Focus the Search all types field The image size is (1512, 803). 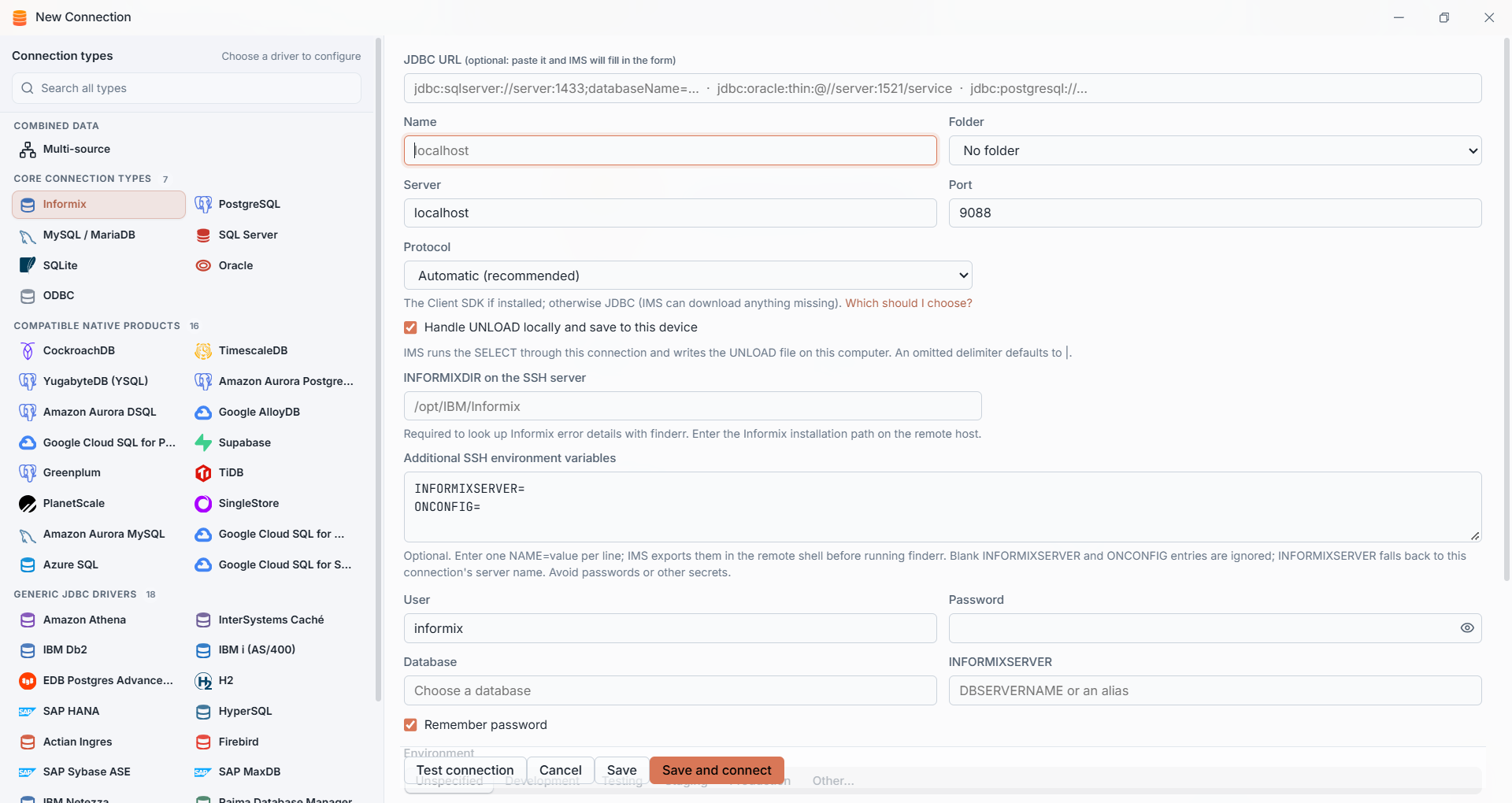[187, 88]
